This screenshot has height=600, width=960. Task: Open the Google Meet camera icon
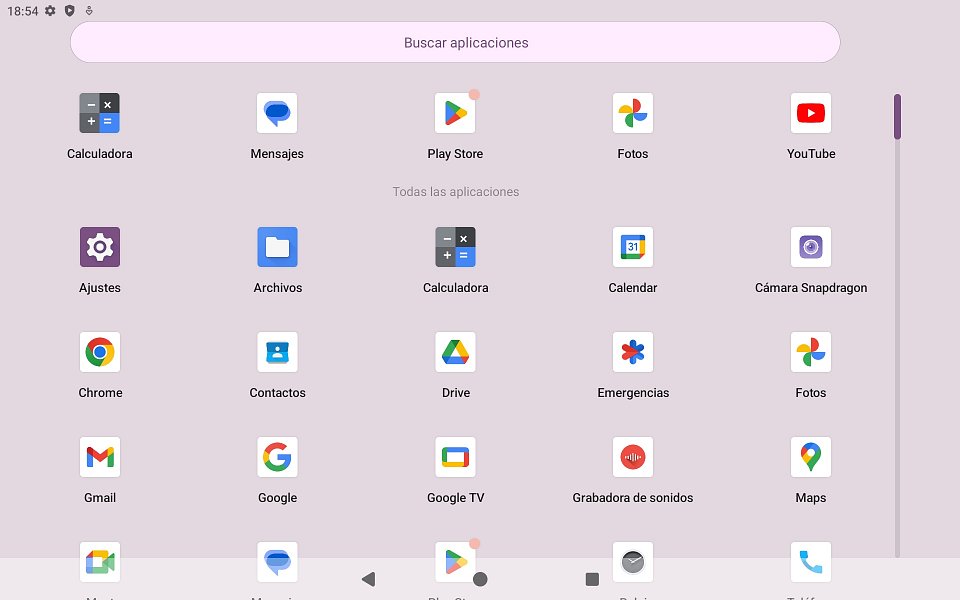100,562
